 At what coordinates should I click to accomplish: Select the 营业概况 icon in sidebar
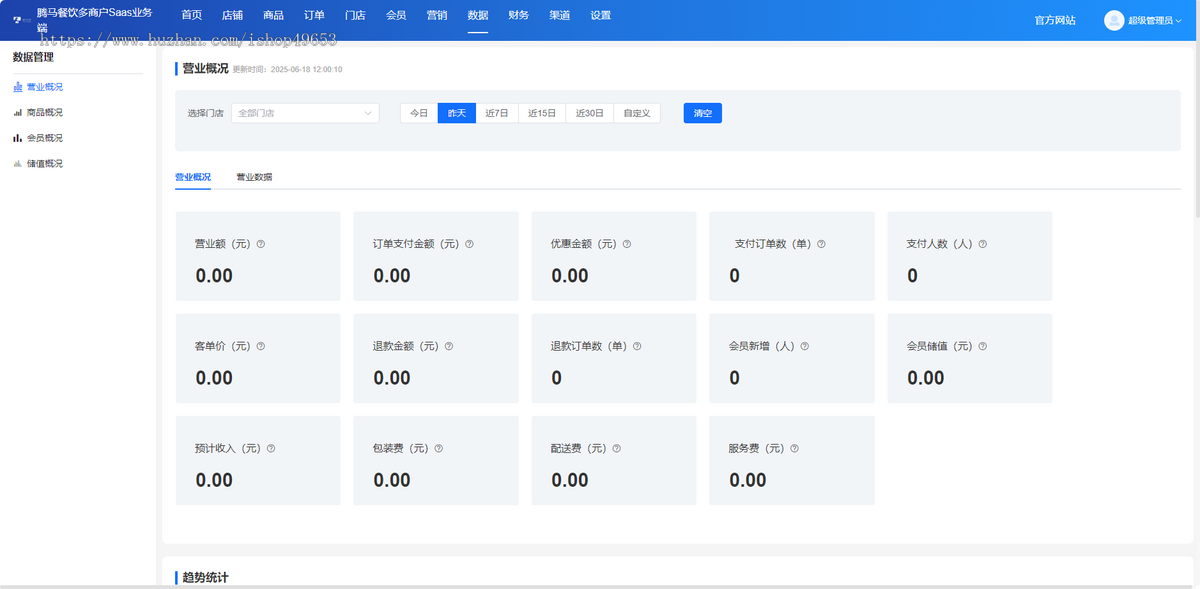point(18,86)
